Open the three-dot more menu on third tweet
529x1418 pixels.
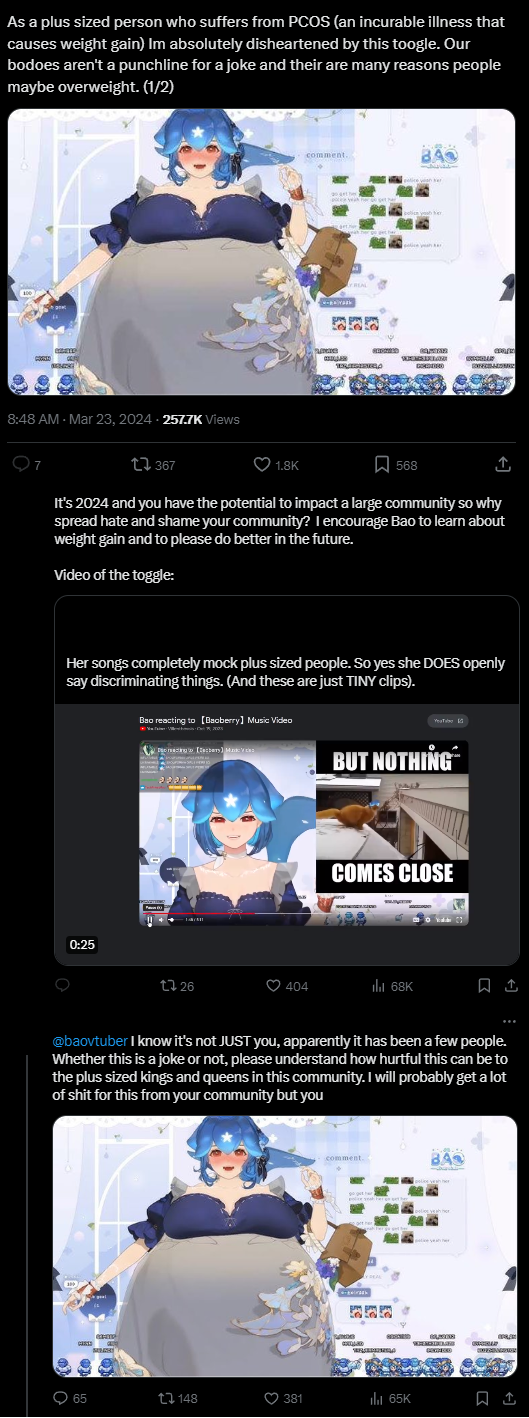pyautogui.click(x=510, y=1020)
